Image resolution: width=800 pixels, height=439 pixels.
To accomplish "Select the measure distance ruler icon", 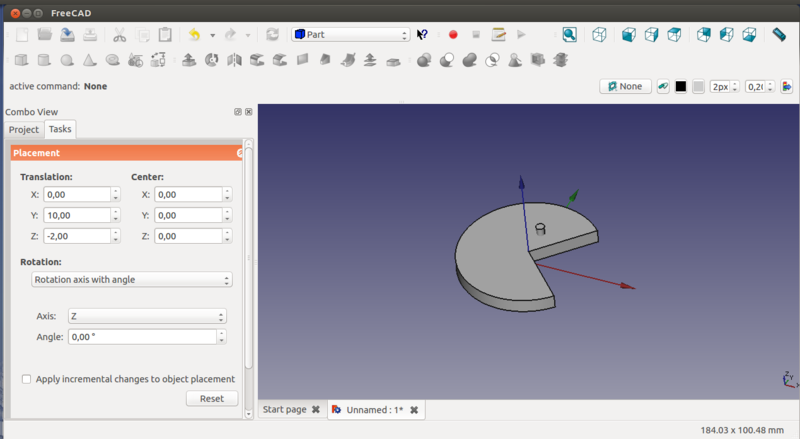I will point(780,34).
